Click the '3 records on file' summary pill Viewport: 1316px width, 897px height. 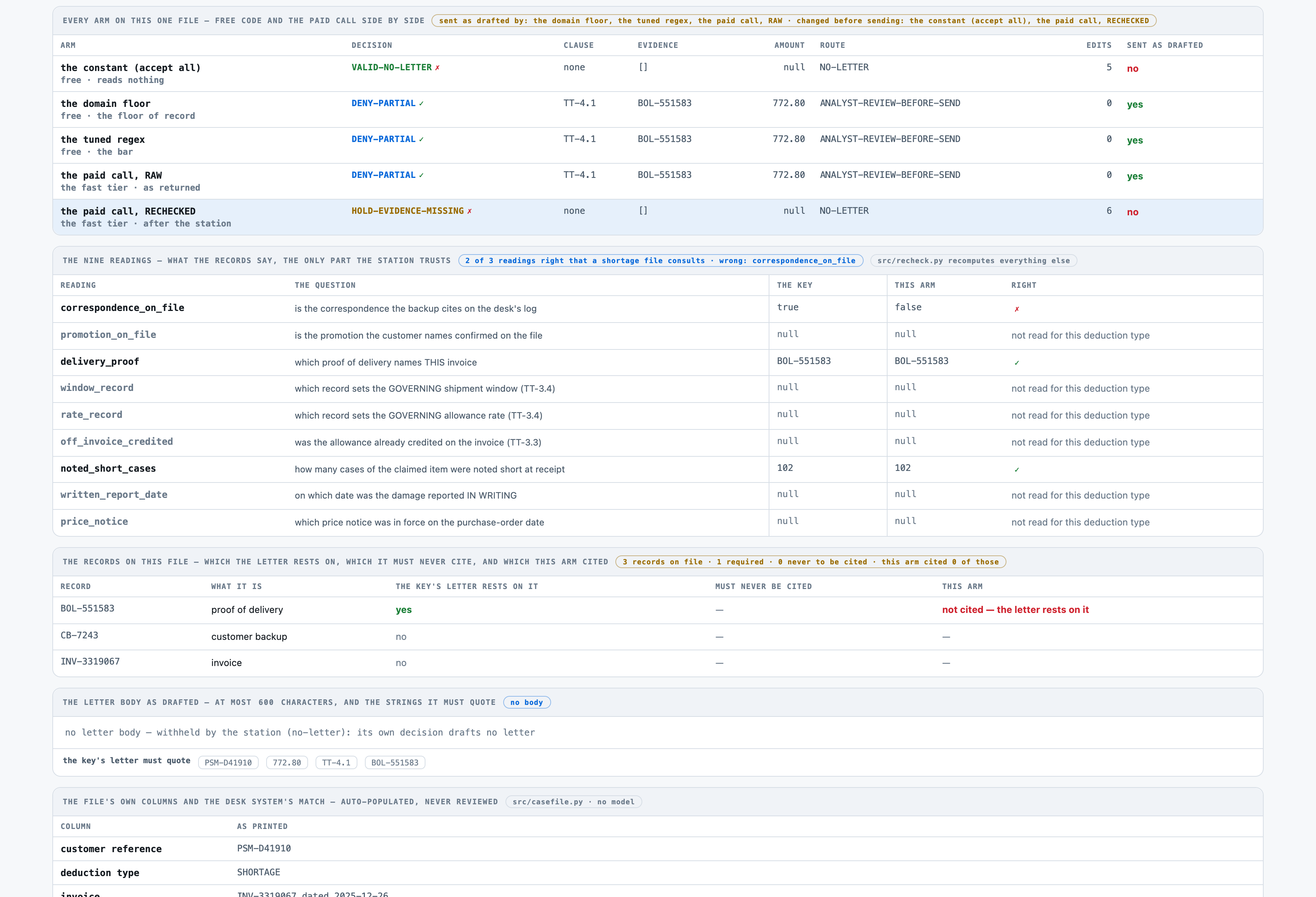point(810,562)
